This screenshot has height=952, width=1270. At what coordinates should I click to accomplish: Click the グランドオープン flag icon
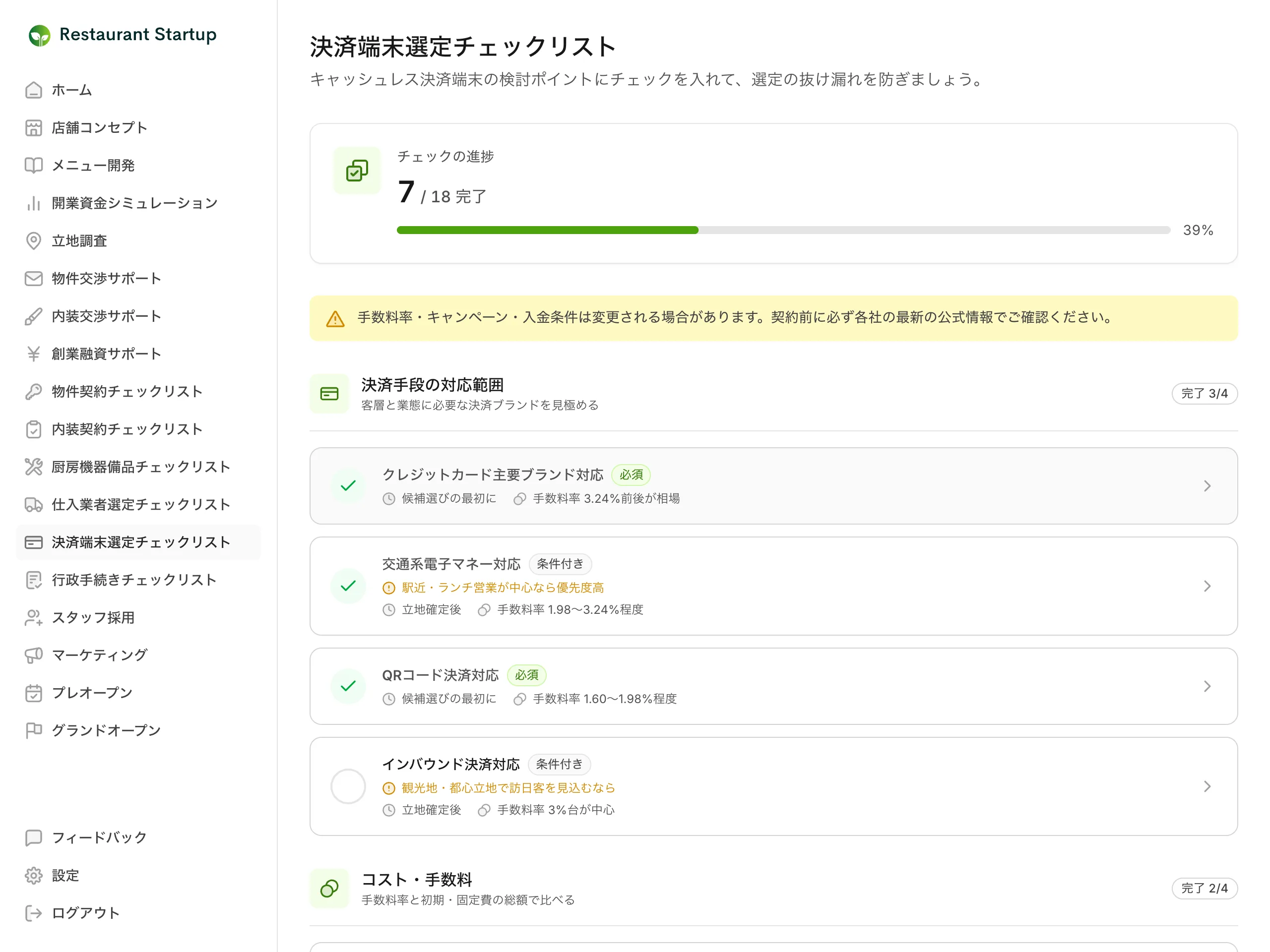pos(34,730)
